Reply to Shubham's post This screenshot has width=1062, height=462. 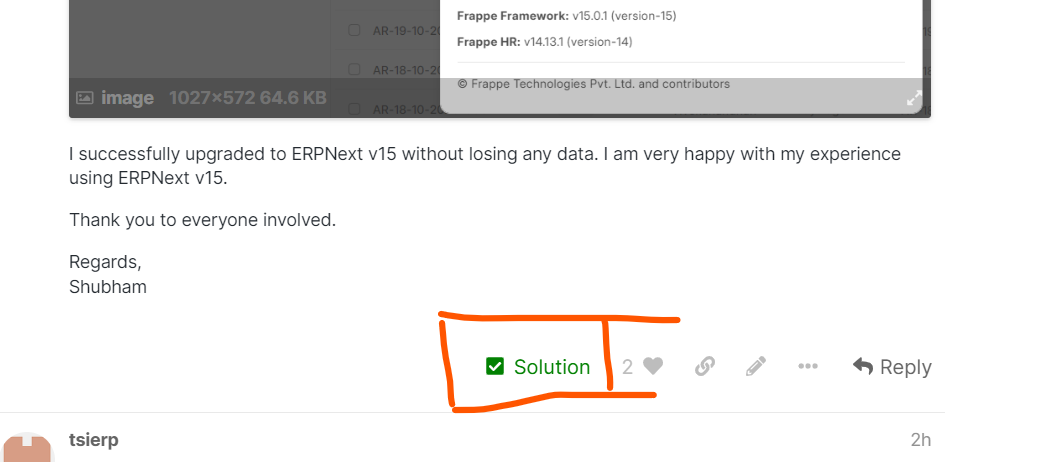click(x=892, y=367)
